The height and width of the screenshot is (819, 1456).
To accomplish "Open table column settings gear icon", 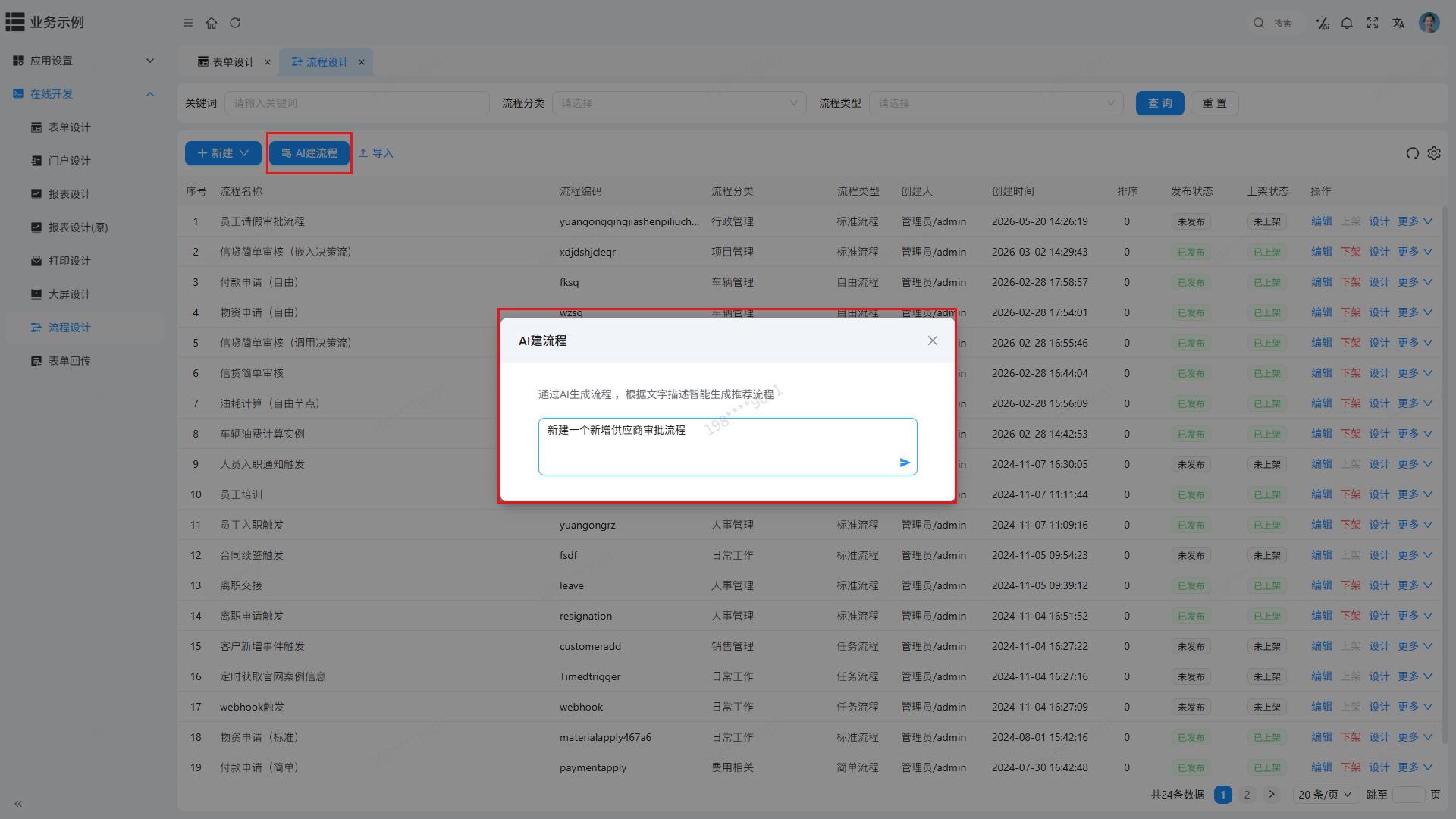I will pos(1434,153).
